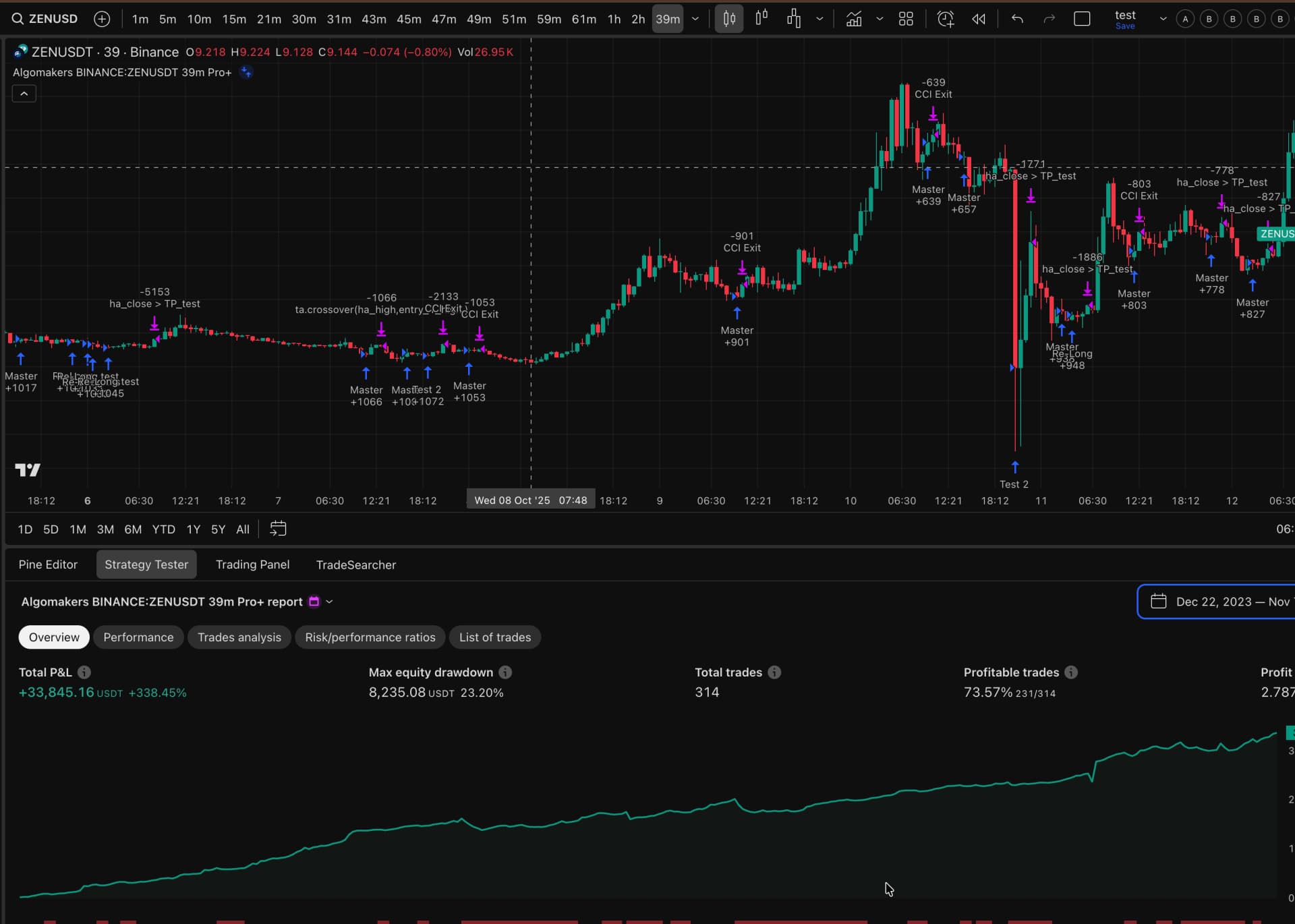This screenshot has height=924, width=1295.
Task: Create an alert with the clock icon
Action: coord(945,18)
